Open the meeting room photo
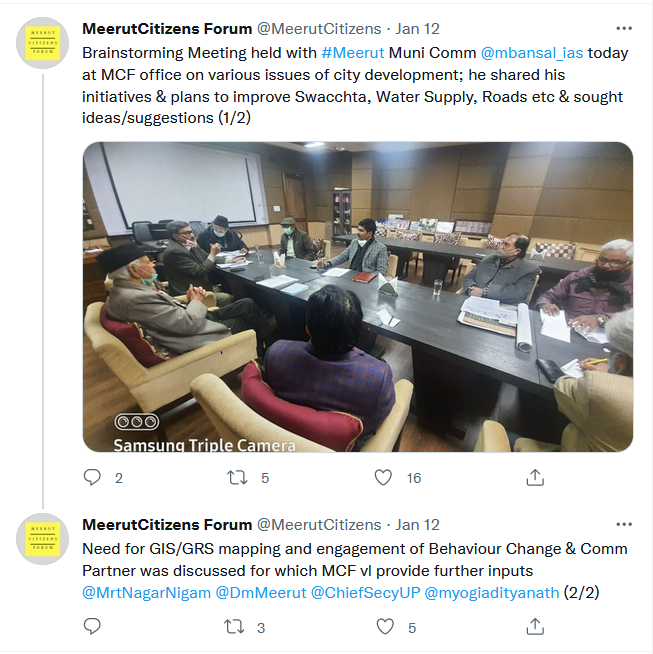The image size is (653, 654). [x=358, y=297]
